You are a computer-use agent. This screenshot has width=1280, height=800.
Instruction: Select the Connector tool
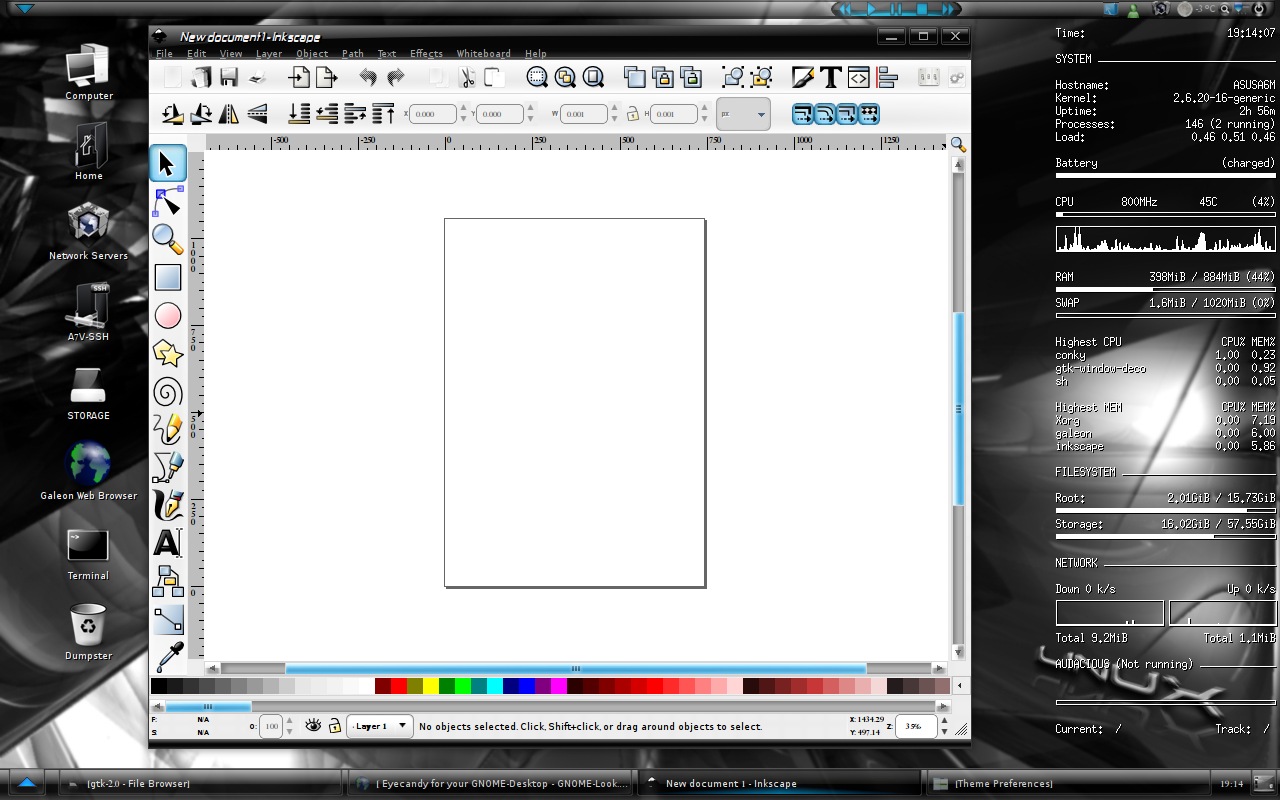[x=167, y=581]
